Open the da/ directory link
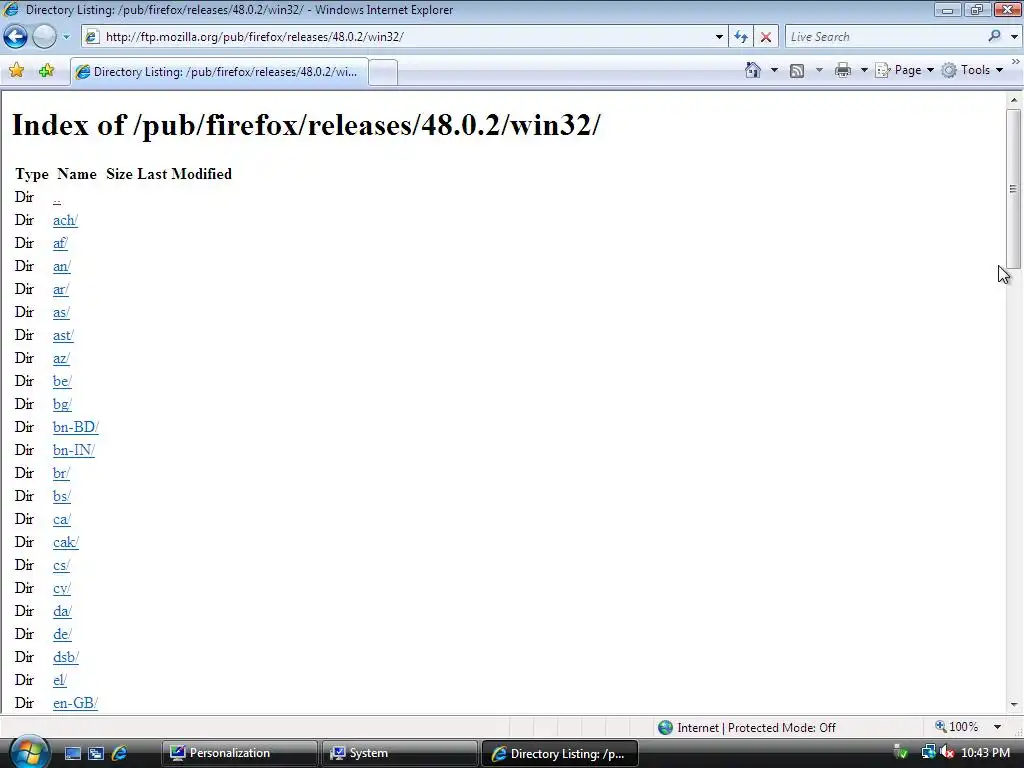 tap(62, 611)
